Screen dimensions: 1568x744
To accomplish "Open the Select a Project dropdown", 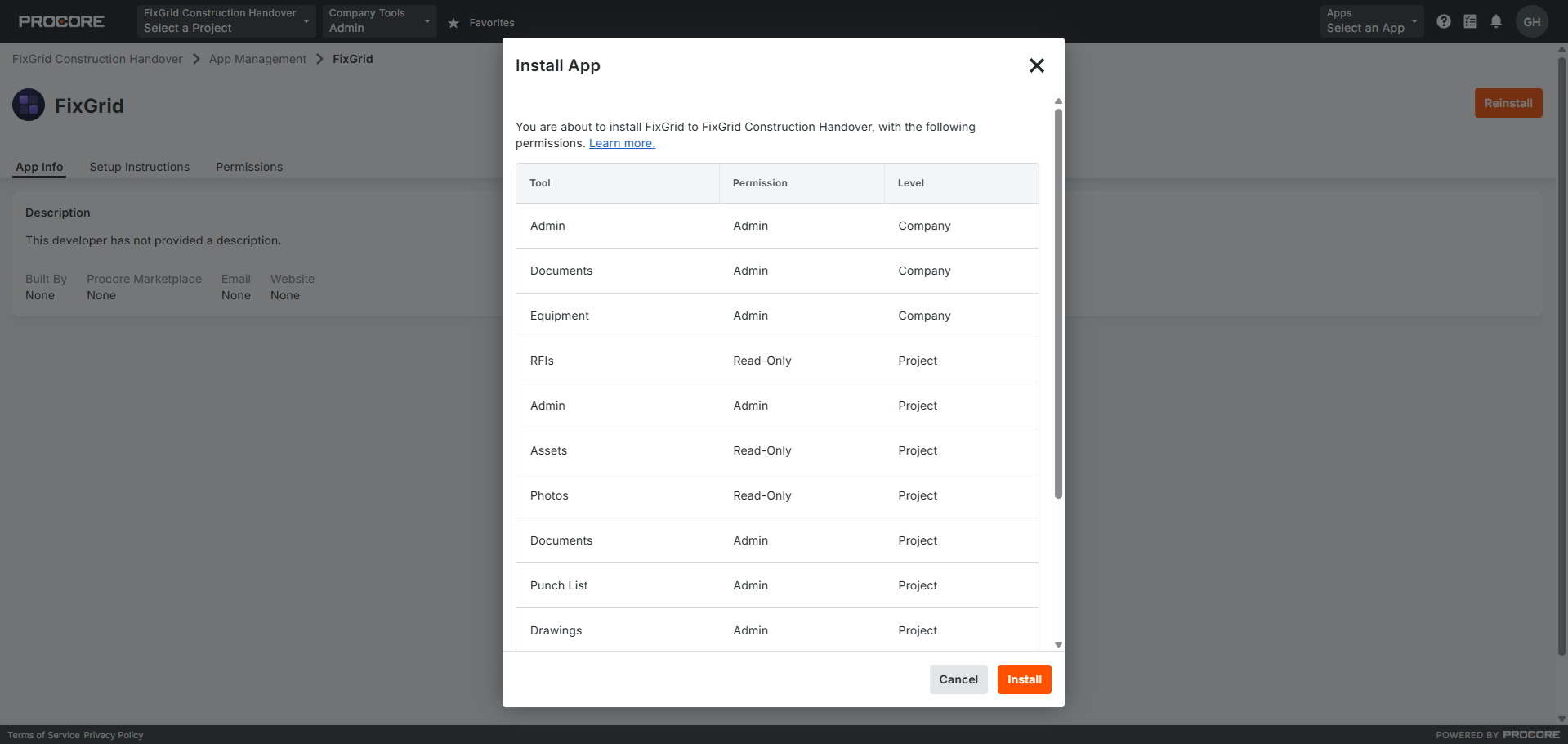I will click(226, 21).
